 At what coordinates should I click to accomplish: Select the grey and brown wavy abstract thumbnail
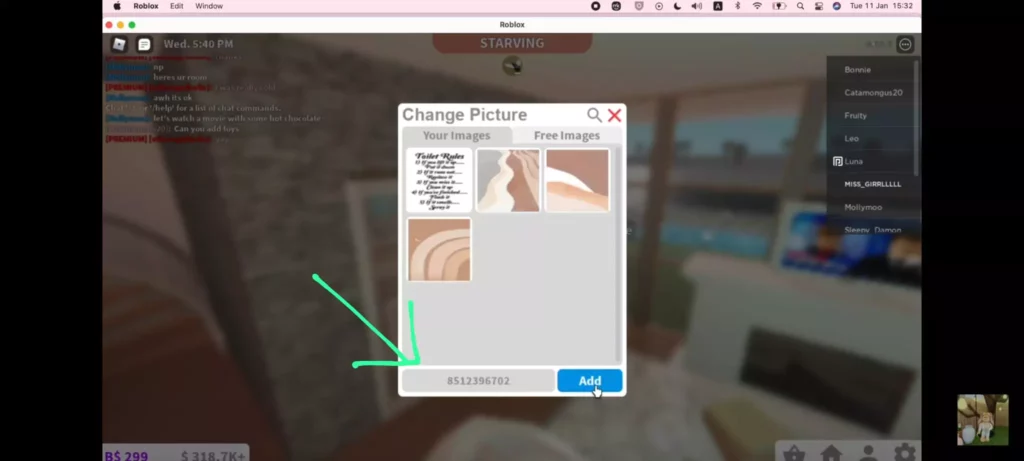pyautogui.click(x=508, y=180)
